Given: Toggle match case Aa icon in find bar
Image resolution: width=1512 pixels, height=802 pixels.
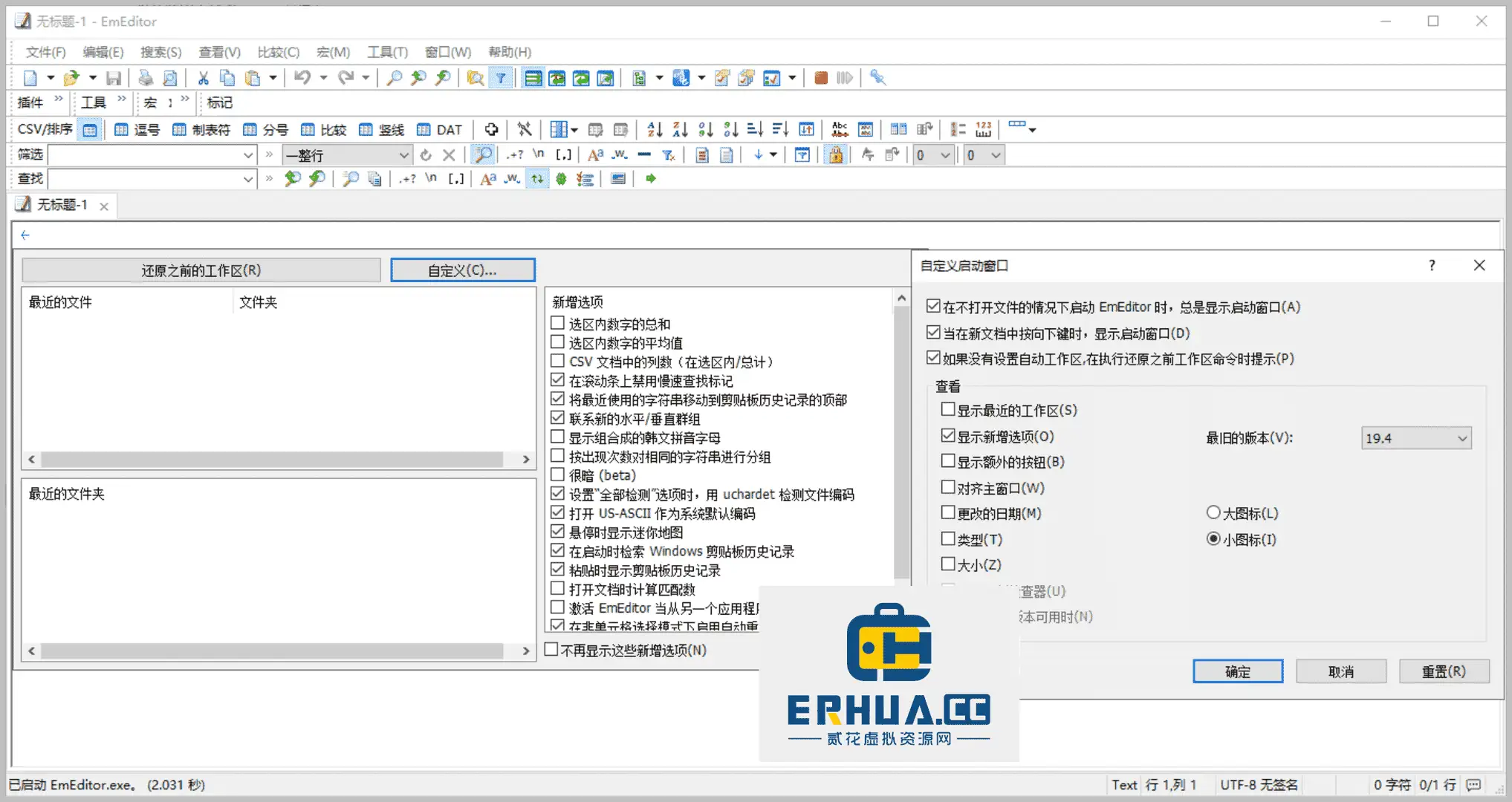Looking at the screenshot, I should [x=487, y=179].
